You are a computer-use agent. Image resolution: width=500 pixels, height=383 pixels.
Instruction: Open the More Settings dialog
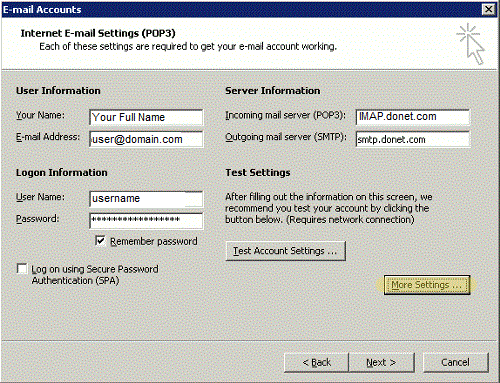point(427,285)
